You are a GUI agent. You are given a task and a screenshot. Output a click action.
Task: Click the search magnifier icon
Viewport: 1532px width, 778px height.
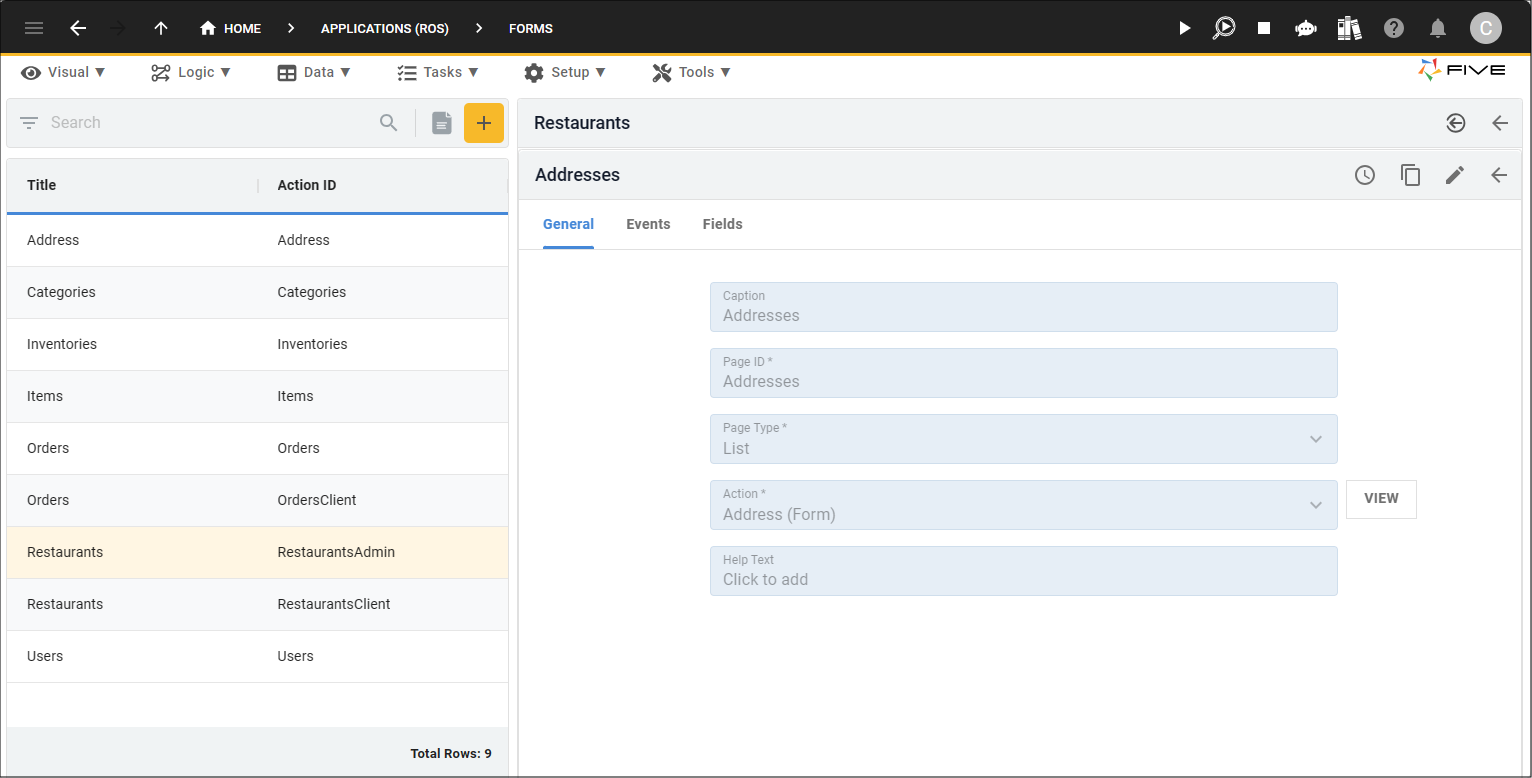pos(389,123)
